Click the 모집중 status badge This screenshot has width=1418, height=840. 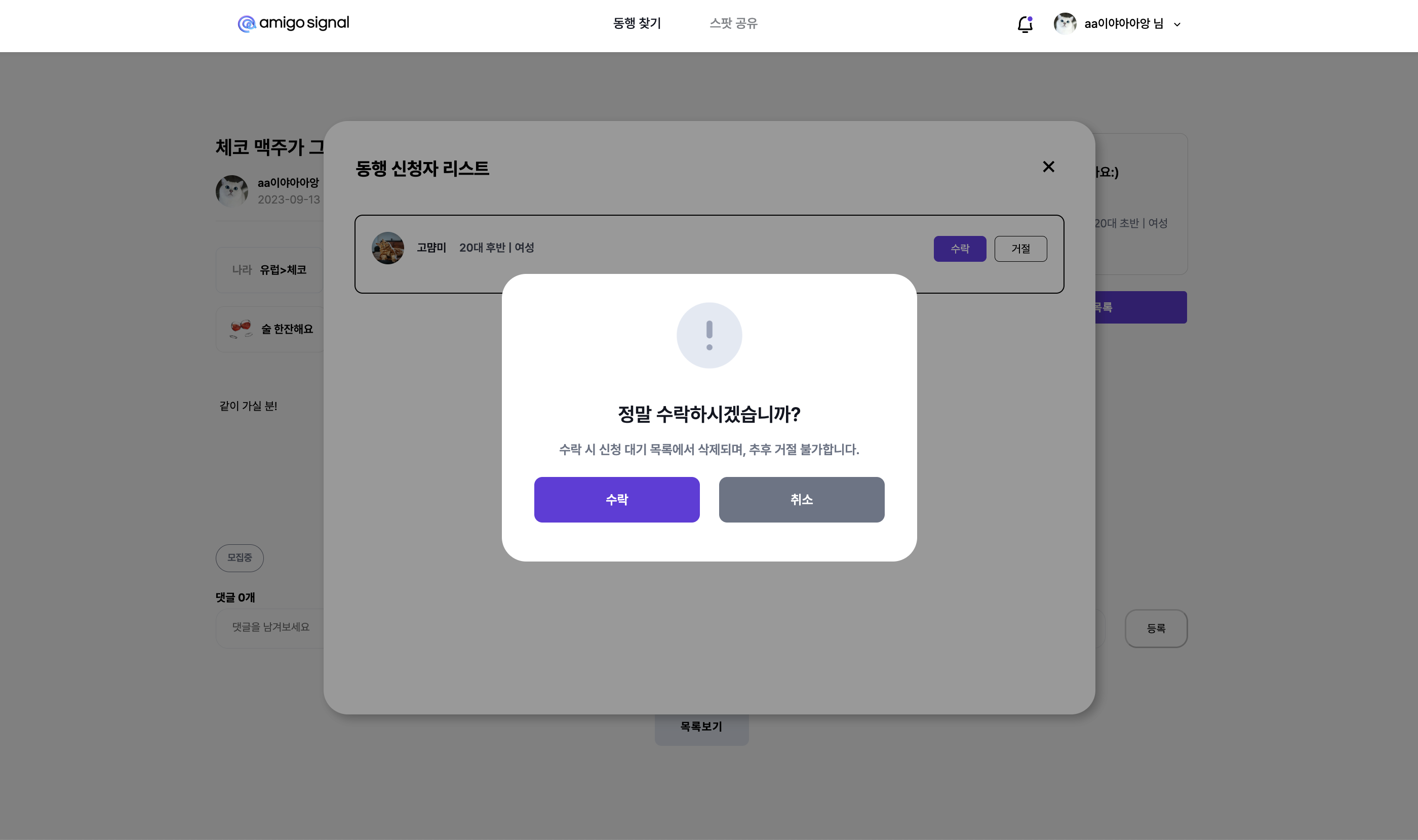point(240,558)
